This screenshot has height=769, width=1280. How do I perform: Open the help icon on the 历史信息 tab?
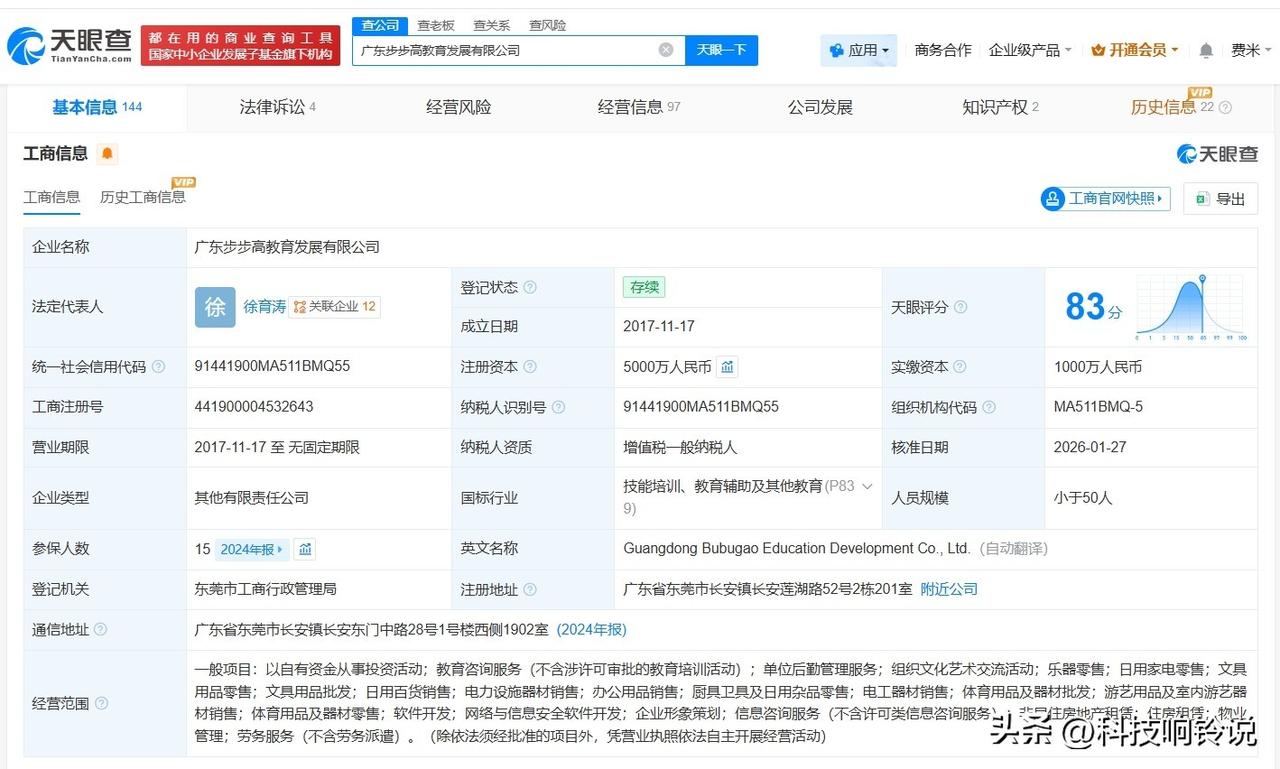(1225, 107)
